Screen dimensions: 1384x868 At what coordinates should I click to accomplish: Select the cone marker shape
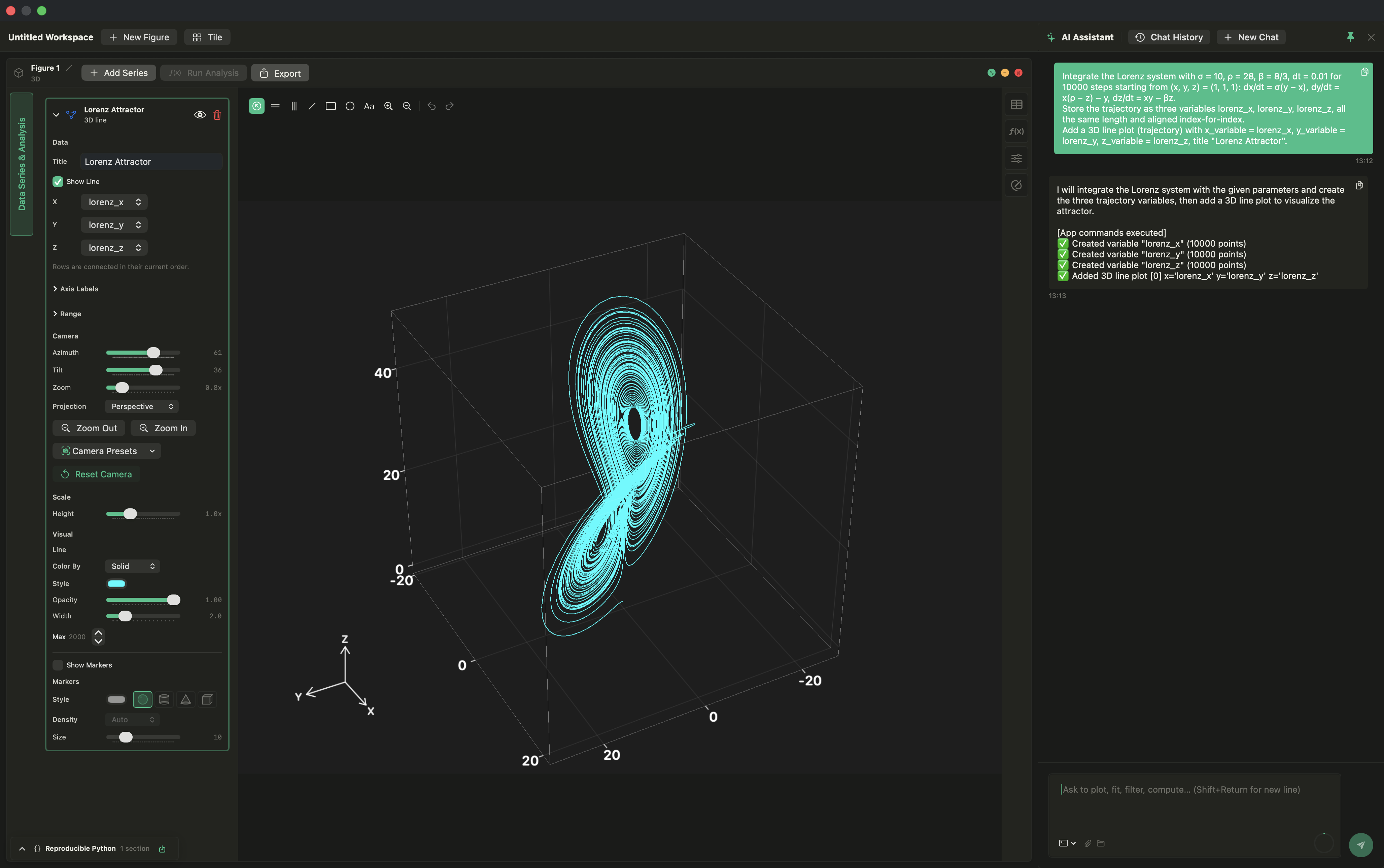click(185, 699)
